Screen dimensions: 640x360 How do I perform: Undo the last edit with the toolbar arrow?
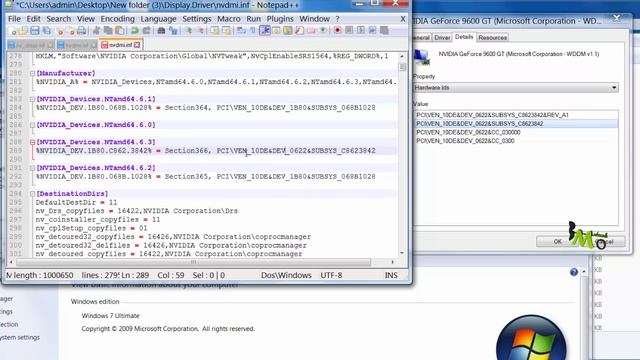(x=134, y=31)
